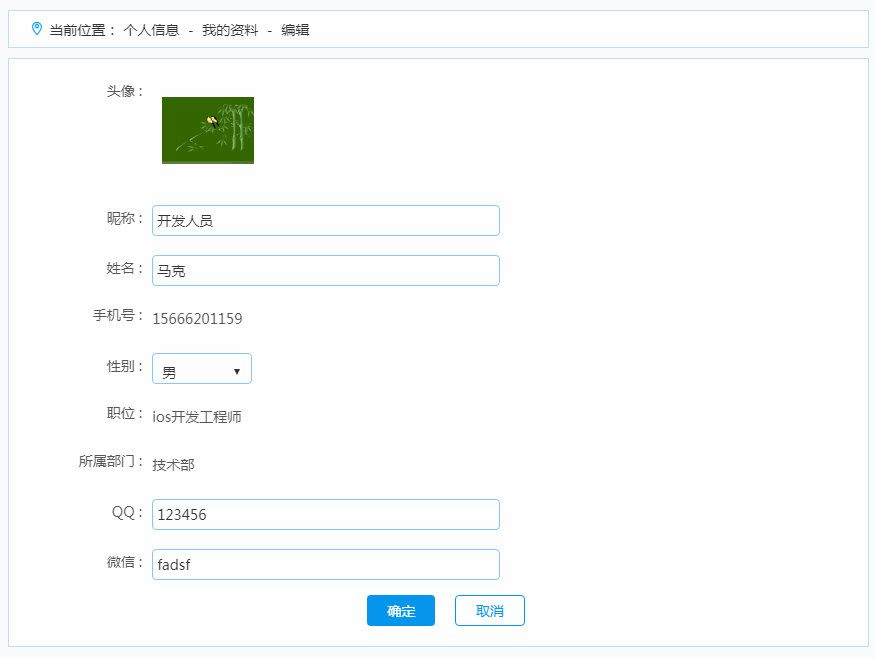The height and width of the screenshot is (658, 876).
Task: Click the 技术部 department text
Action: pyautogui.click(x=173, y=465)
